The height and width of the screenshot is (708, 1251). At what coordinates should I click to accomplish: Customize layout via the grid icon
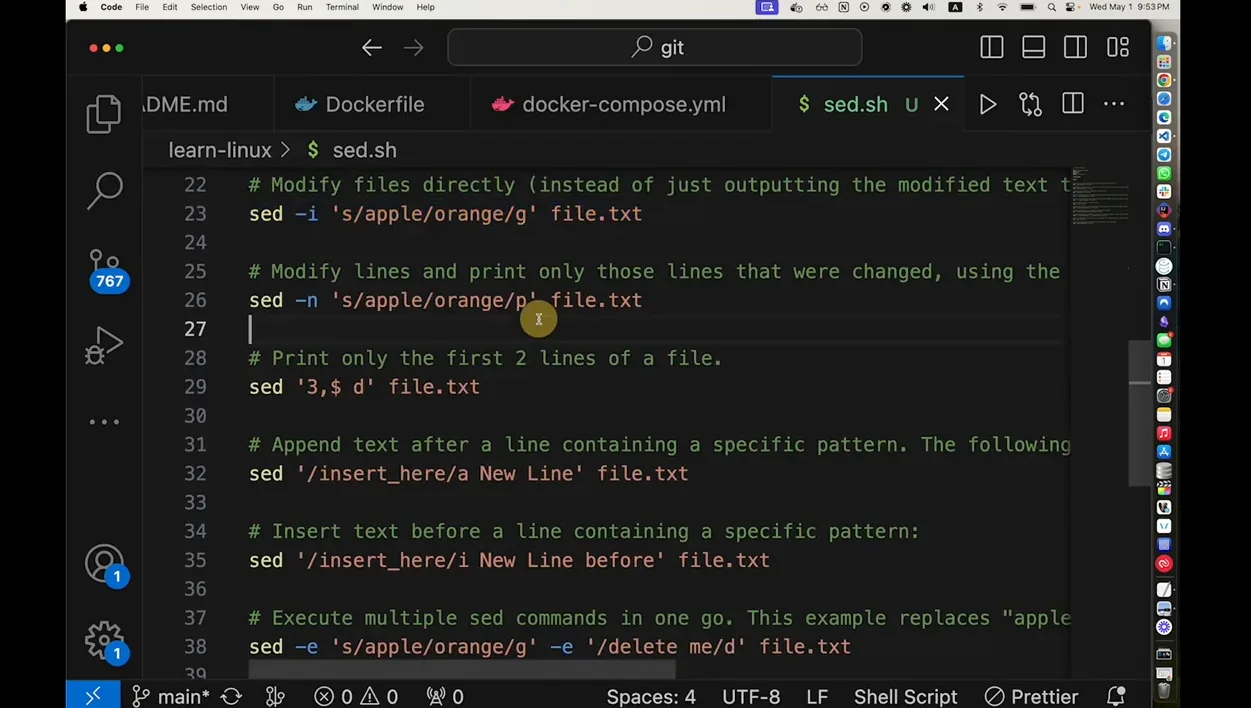click(1118, 47)
